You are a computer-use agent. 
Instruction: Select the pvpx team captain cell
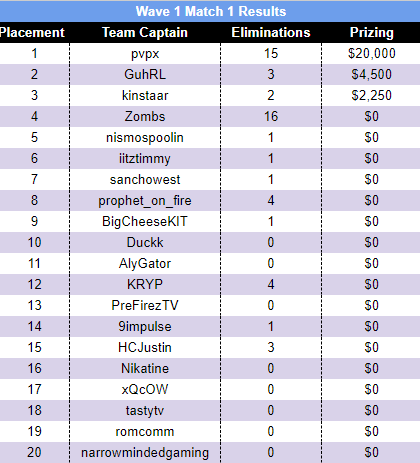pos(145,54)
